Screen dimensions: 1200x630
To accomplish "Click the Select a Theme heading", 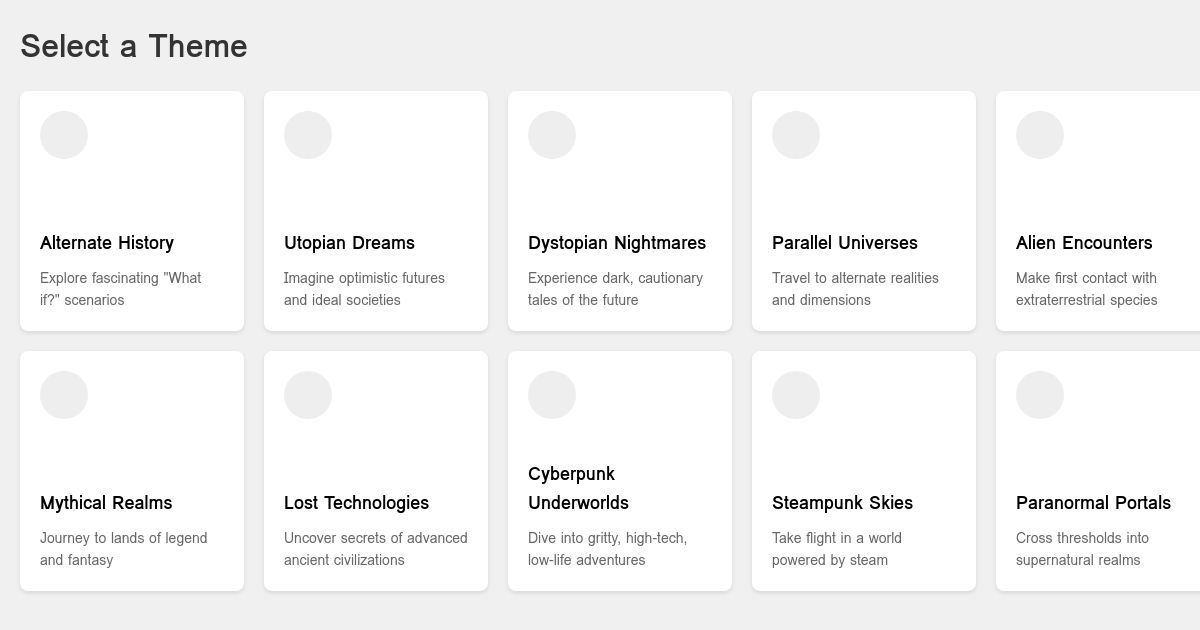I will [133, 46].
